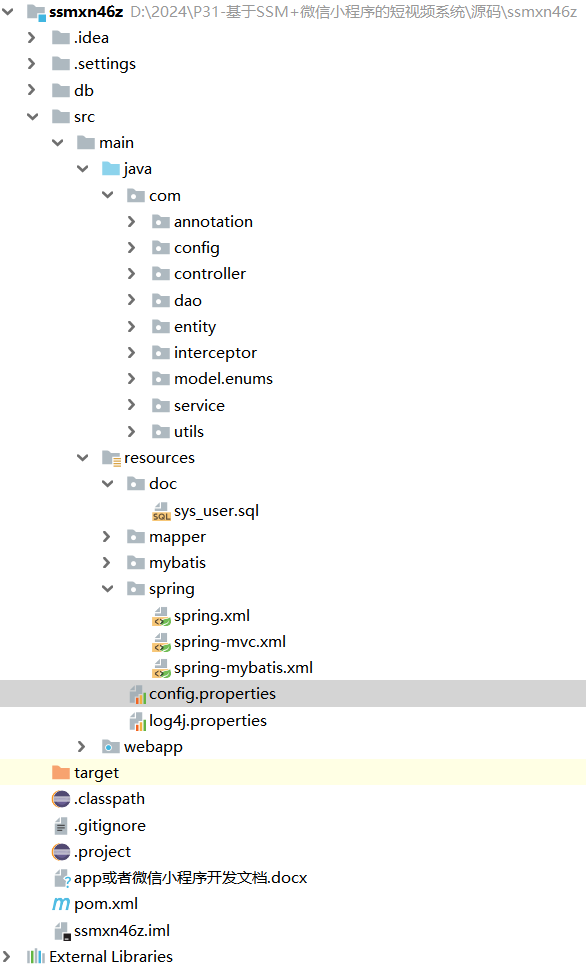The image size is (586, 968).
Task: Click the pom.xml Maven icon
Action: tap(61, 904)
